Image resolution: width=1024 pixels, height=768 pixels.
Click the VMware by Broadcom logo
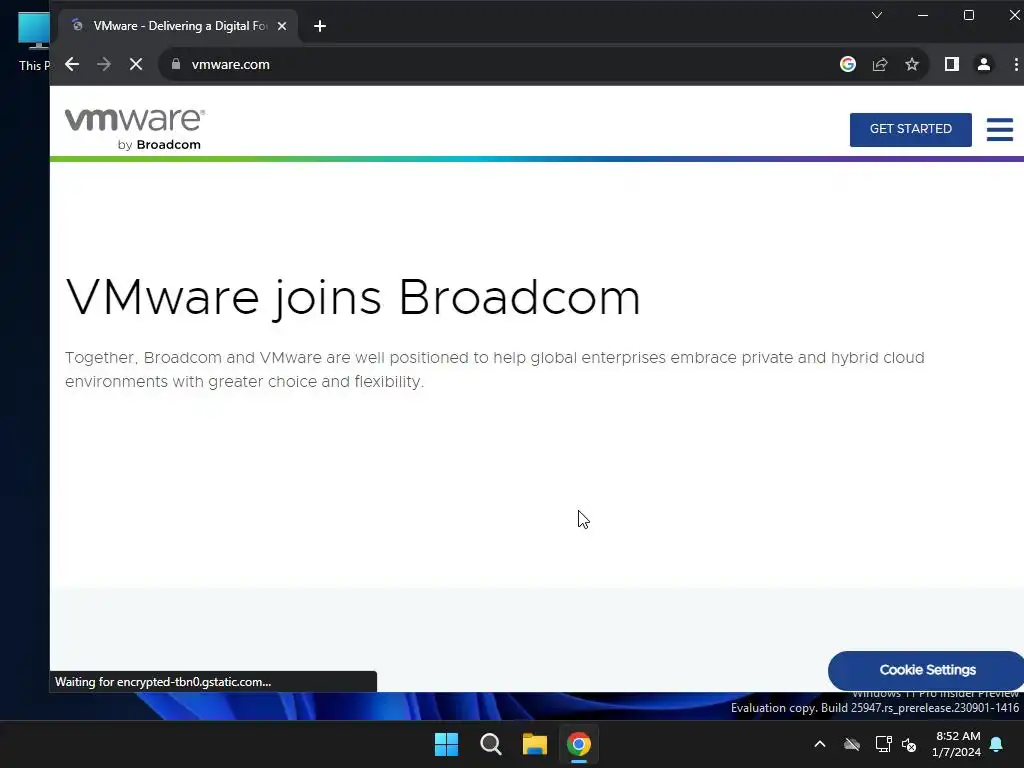click(135, 129)
